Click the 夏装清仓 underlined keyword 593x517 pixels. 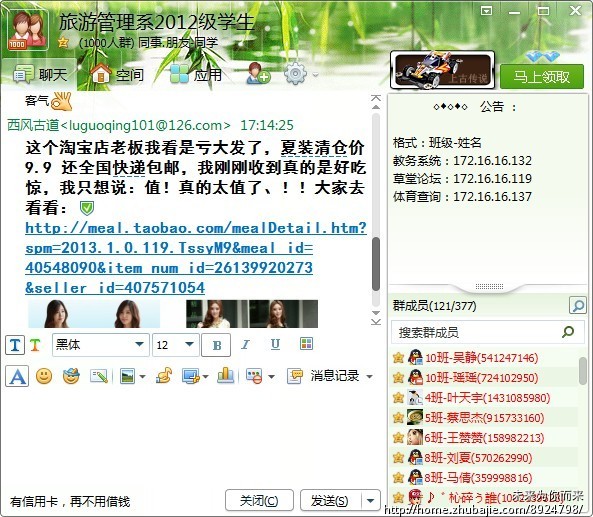[314, 148]
